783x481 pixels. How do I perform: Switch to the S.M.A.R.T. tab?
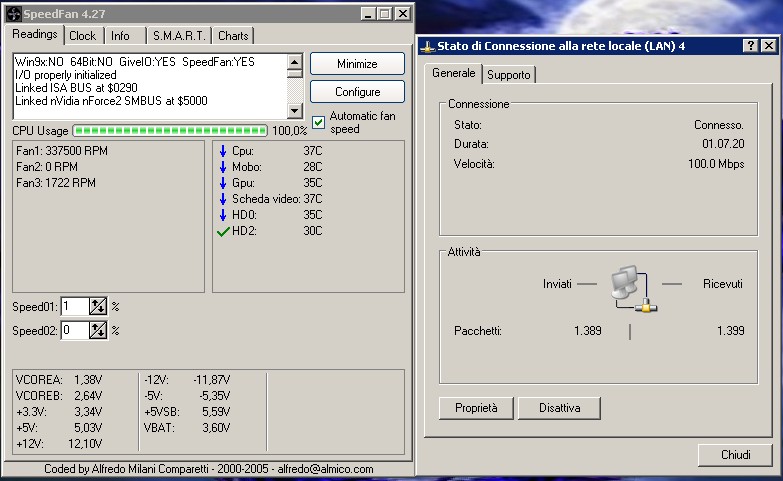(178, 36)
